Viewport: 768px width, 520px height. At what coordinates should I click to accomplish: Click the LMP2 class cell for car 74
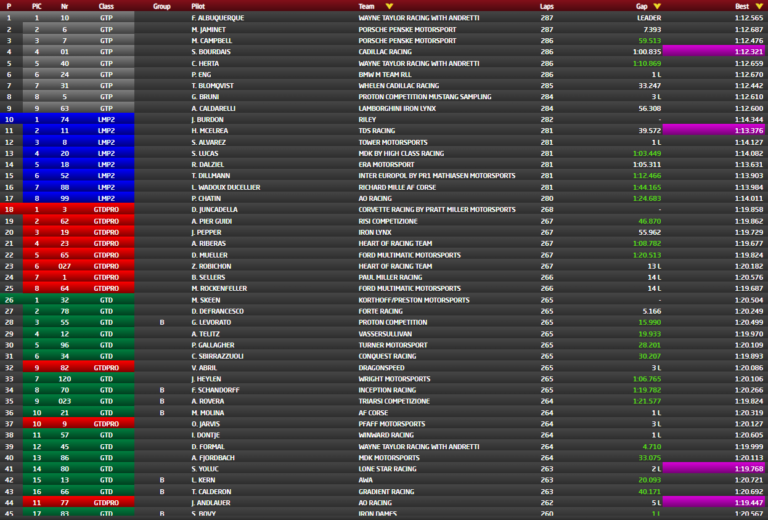tap(106, 119)
